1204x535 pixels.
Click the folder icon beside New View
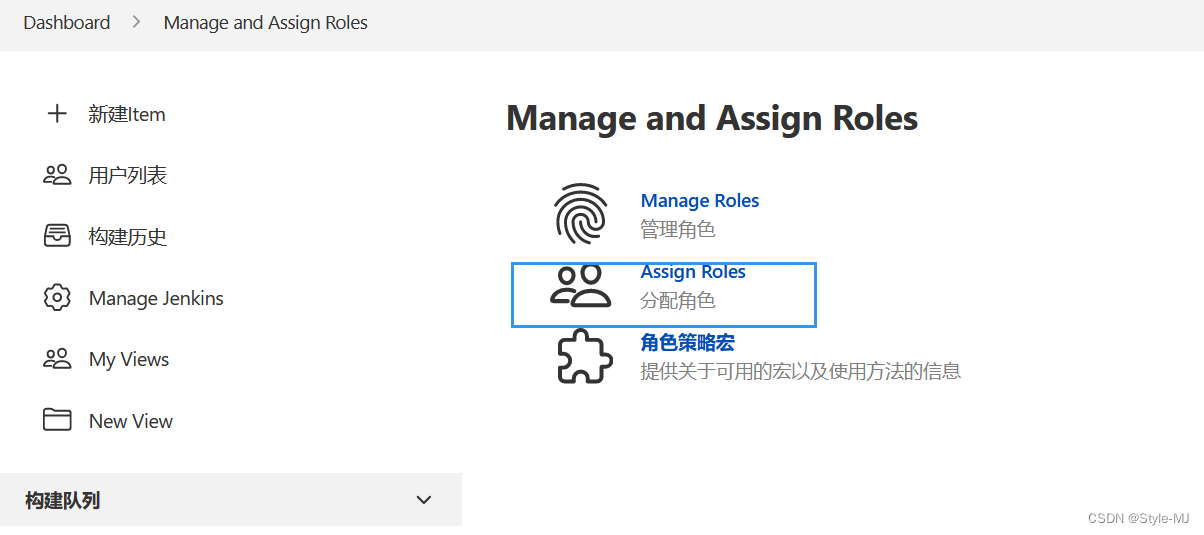[x=57, y=420]
